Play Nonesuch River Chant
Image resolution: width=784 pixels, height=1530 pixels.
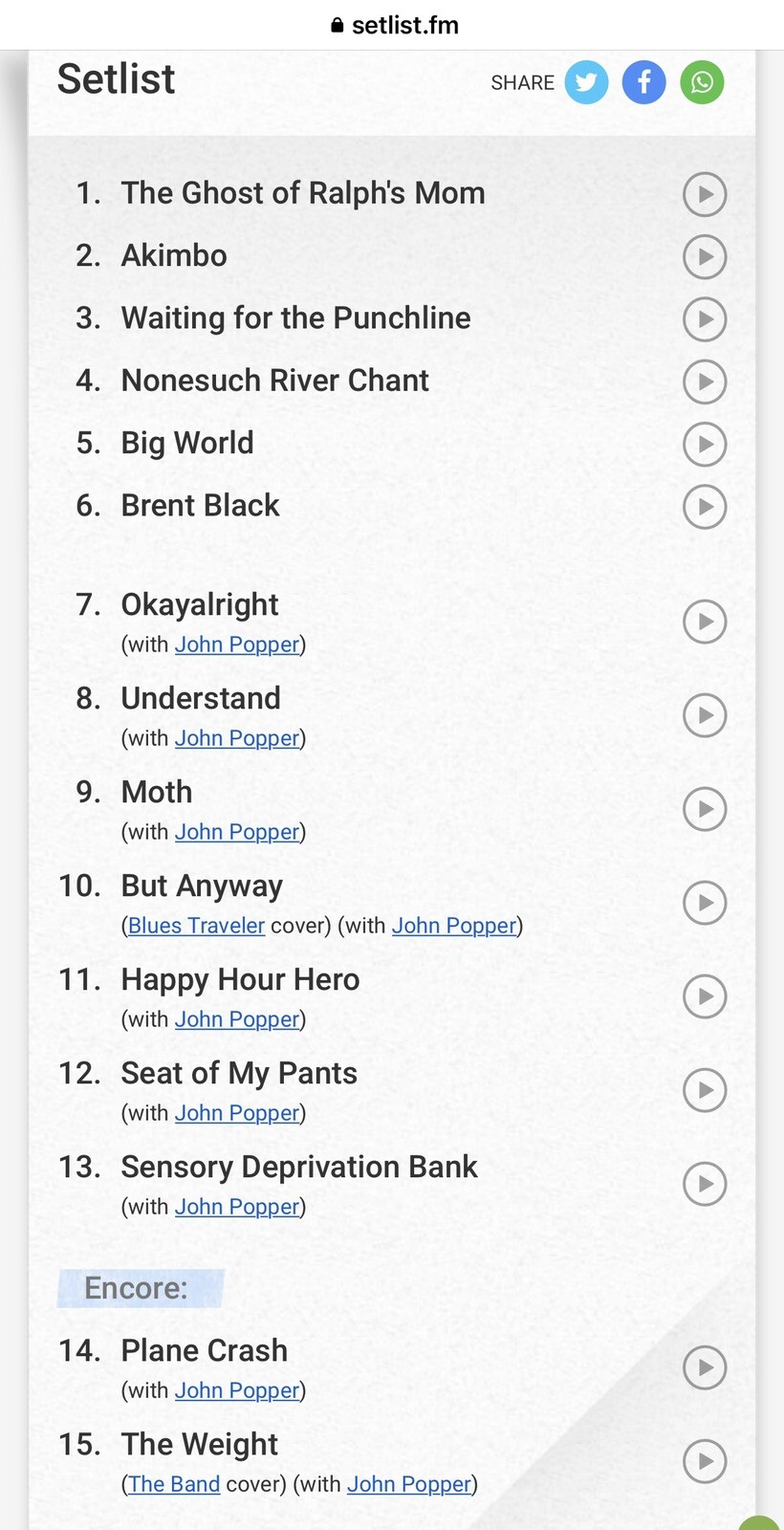click(x=705, y=382)
